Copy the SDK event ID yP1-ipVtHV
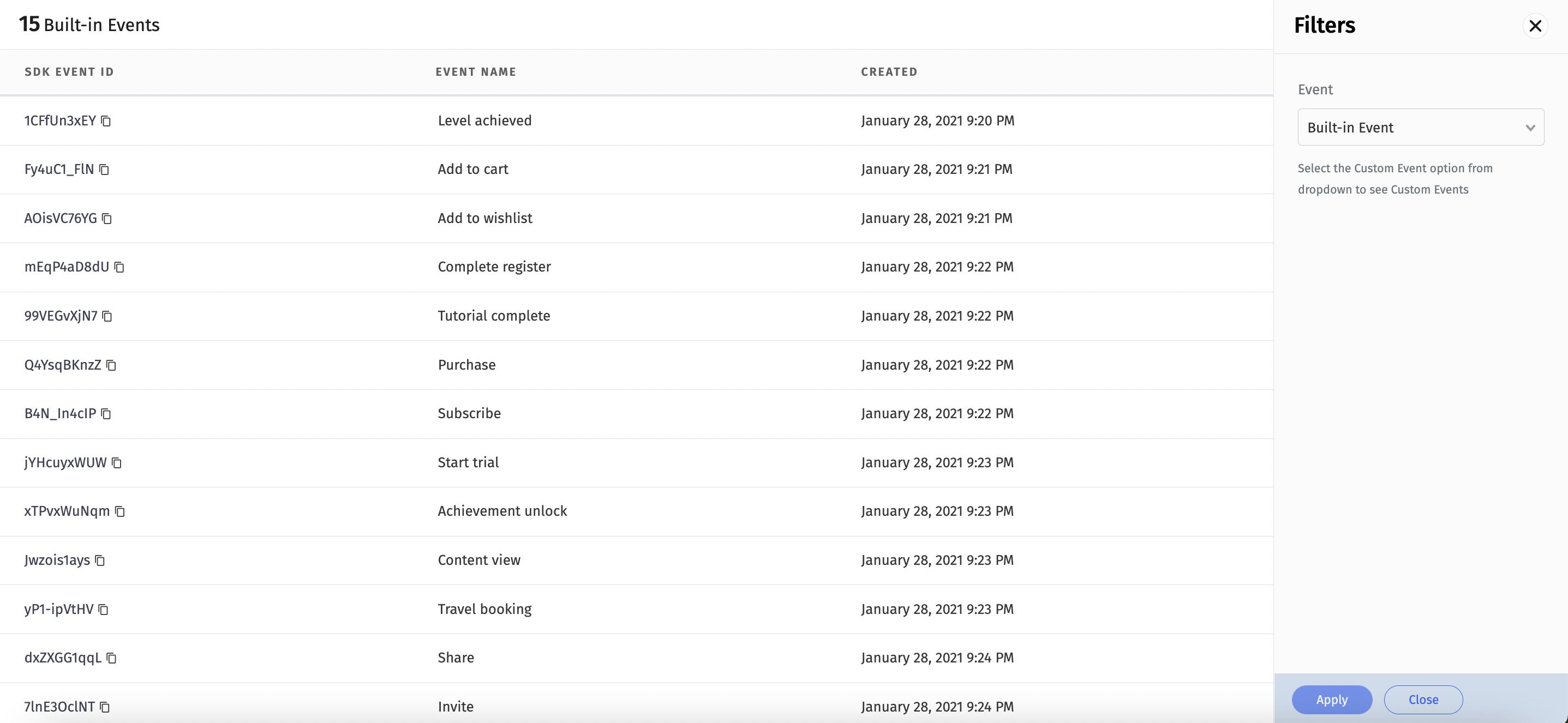Image resolution: width=1568 pixels, height=723 pixels. coord(104,609)
